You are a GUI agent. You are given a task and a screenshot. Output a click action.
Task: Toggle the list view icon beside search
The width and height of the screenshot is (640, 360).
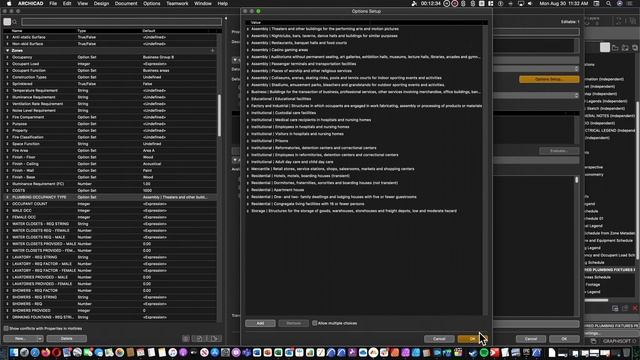(x=7, y=22)
